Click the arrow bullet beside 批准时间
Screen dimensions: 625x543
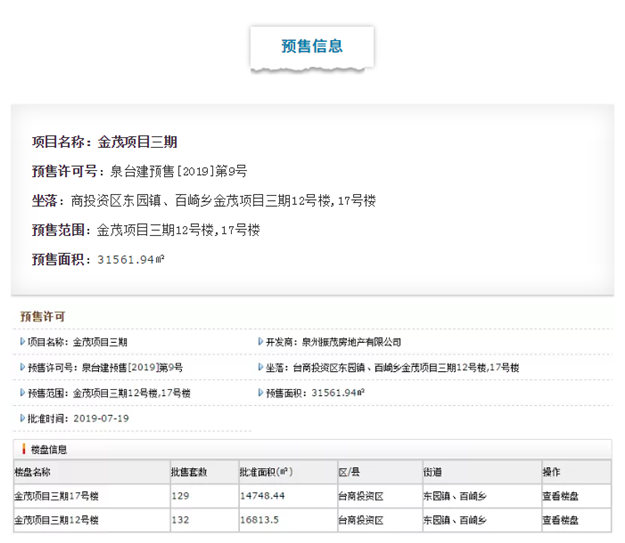coord(22,418)
